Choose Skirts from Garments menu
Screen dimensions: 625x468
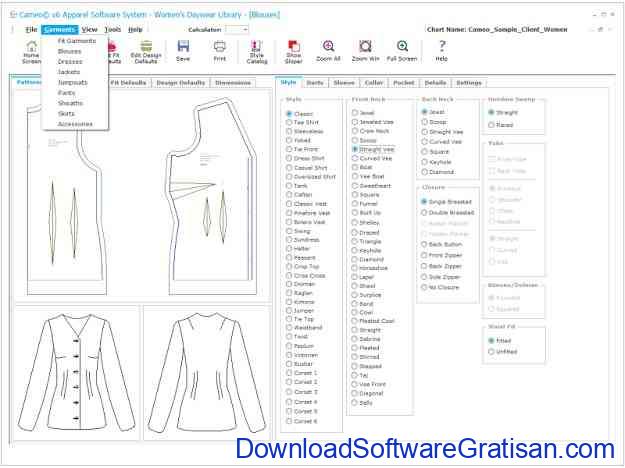click(66, 114)
